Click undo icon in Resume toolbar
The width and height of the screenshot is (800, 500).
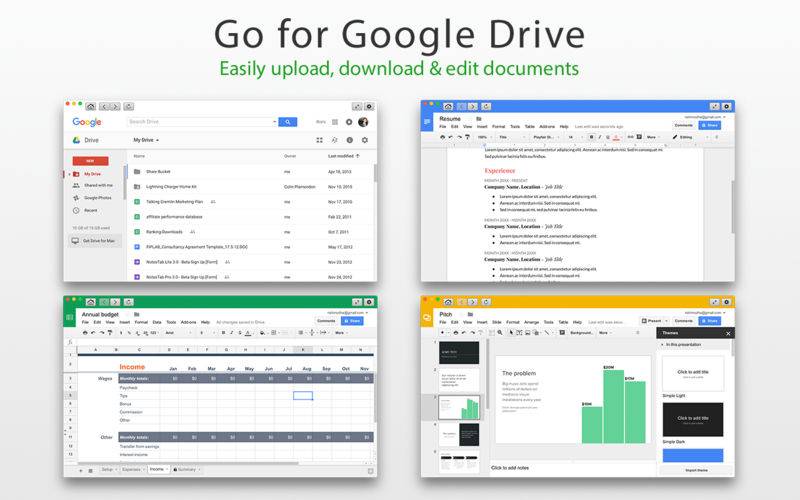[451, 137]
